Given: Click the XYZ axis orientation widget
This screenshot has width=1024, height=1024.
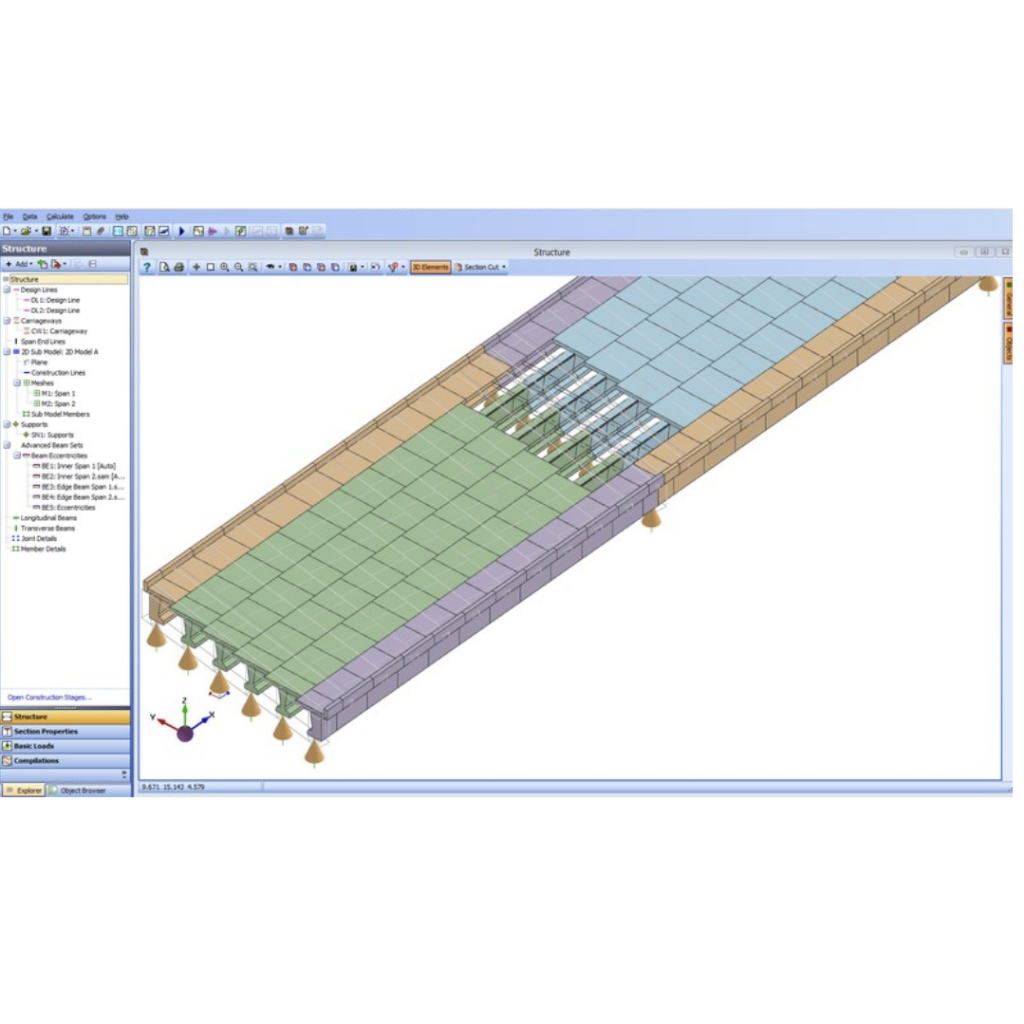Looking at the screenshot, I should click(x=185, y=721).
